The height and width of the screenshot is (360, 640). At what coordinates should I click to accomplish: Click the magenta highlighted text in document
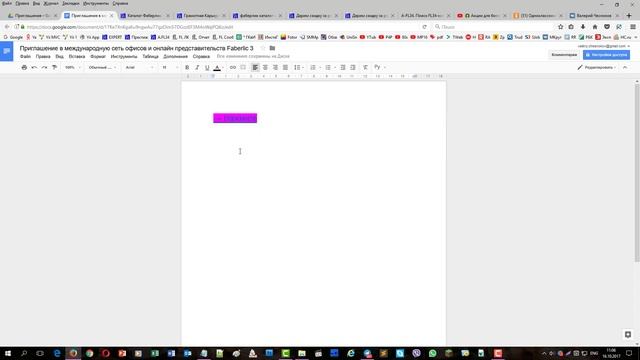click(235, 118)
